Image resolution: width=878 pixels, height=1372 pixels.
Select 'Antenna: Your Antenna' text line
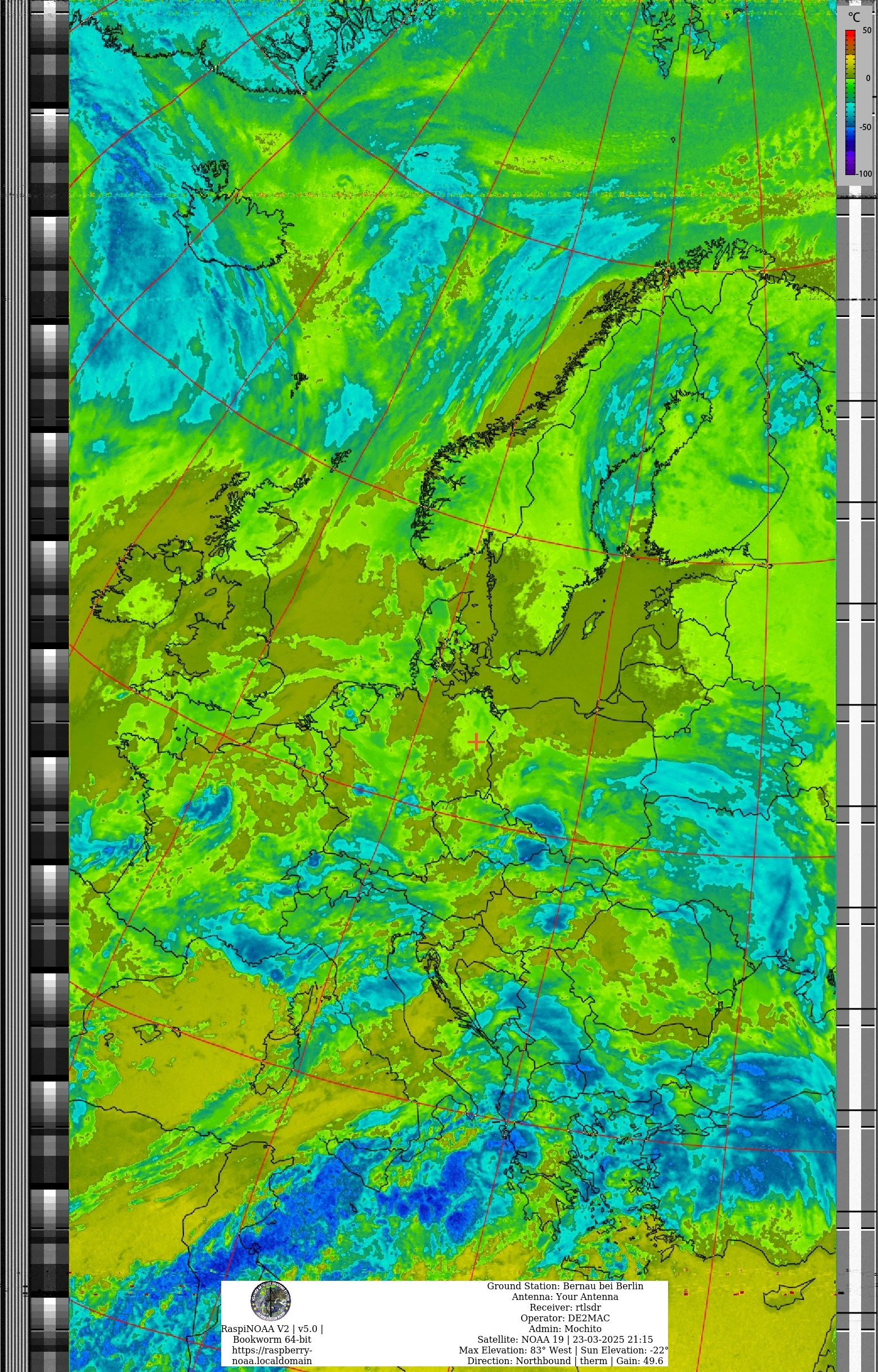pos(565,1297)
